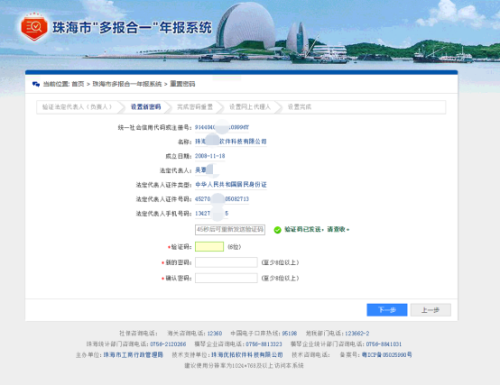This screenshot has height=385, width=500.
Task: Click the legal representative name value
Action: 204,170
